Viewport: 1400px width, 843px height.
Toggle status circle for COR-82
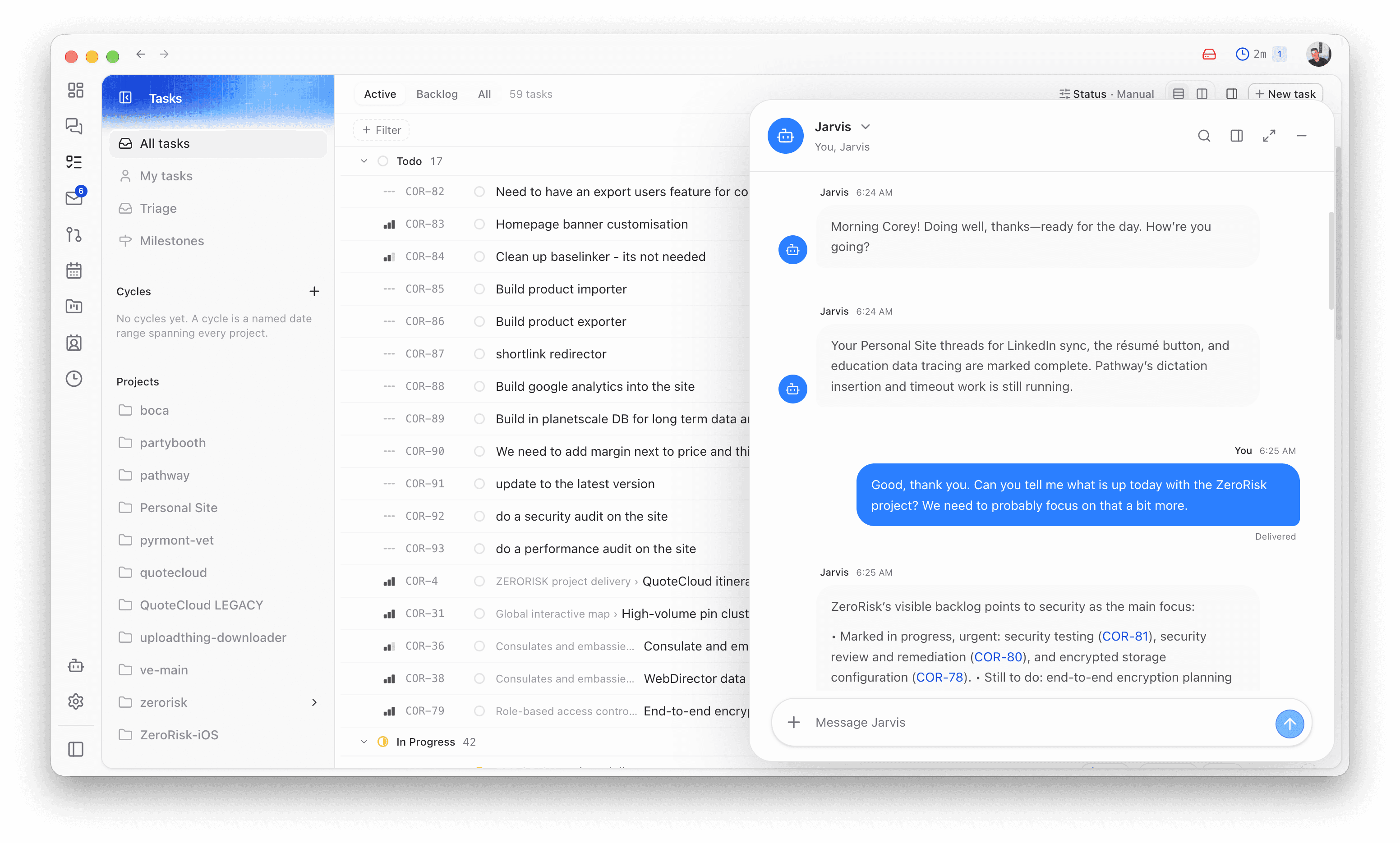coord(479,192)
